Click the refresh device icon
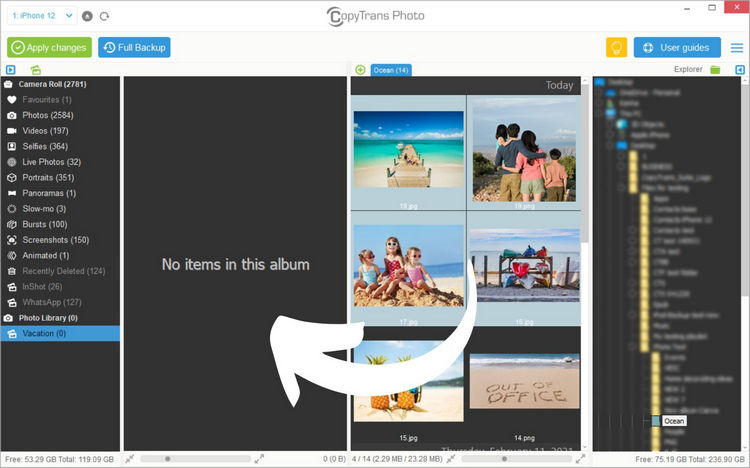Image resolution: width=750 pixels, height=468 pixels. [105, 17]
